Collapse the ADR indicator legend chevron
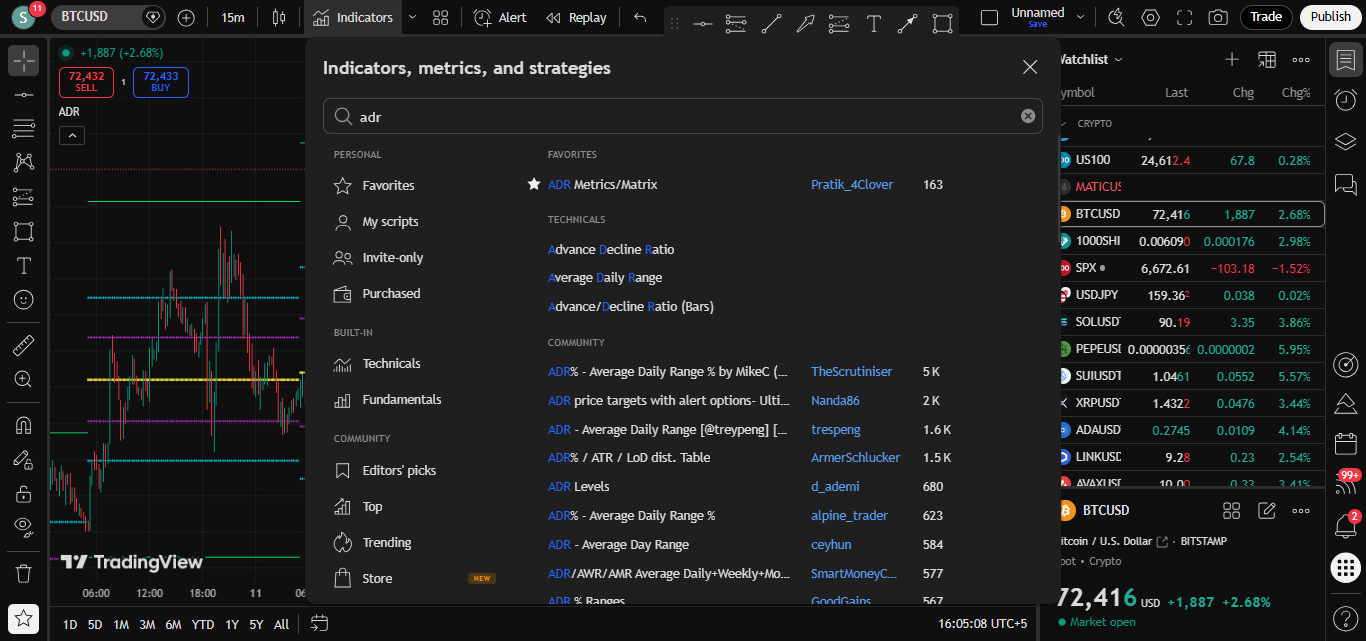 [72, 136]
